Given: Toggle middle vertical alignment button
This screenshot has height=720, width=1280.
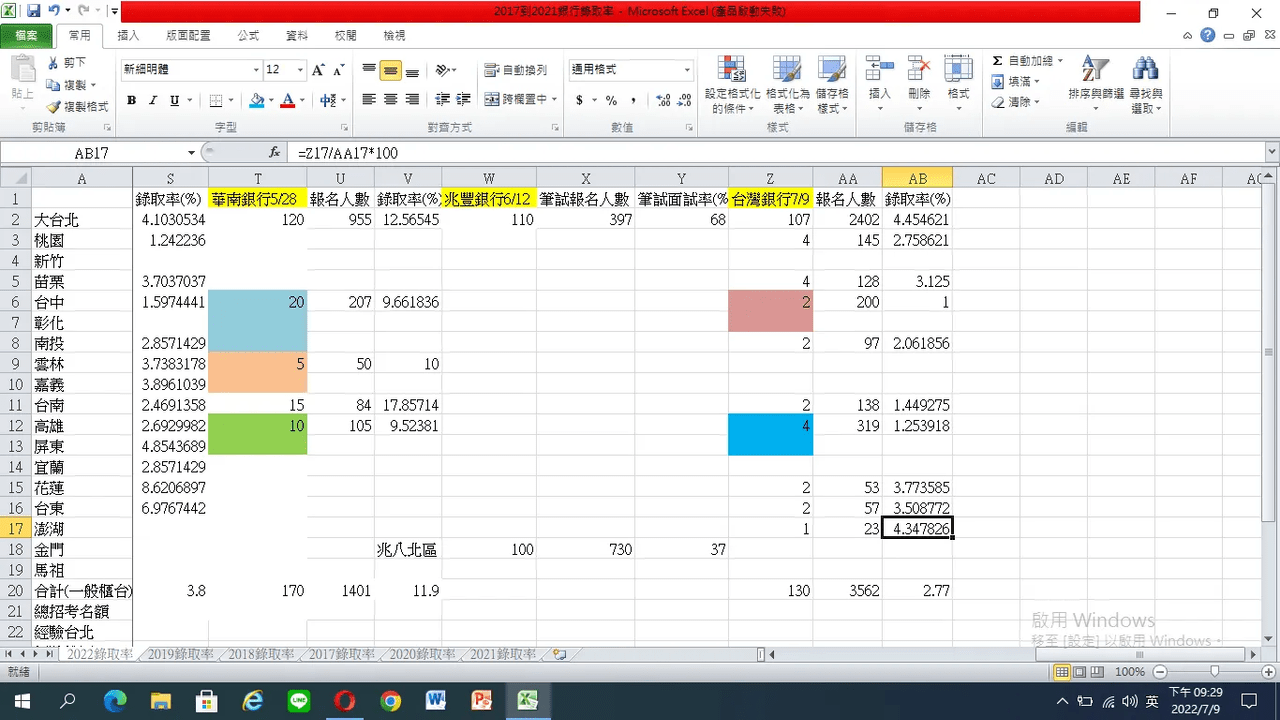Looking at the screenshot, I should pyautogui.click(x=390, y=70).
